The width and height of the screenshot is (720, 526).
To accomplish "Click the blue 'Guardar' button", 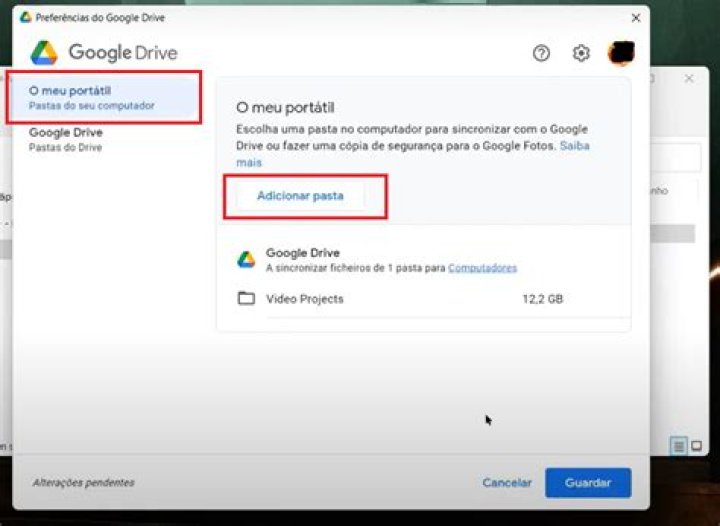I will point(588,482).
